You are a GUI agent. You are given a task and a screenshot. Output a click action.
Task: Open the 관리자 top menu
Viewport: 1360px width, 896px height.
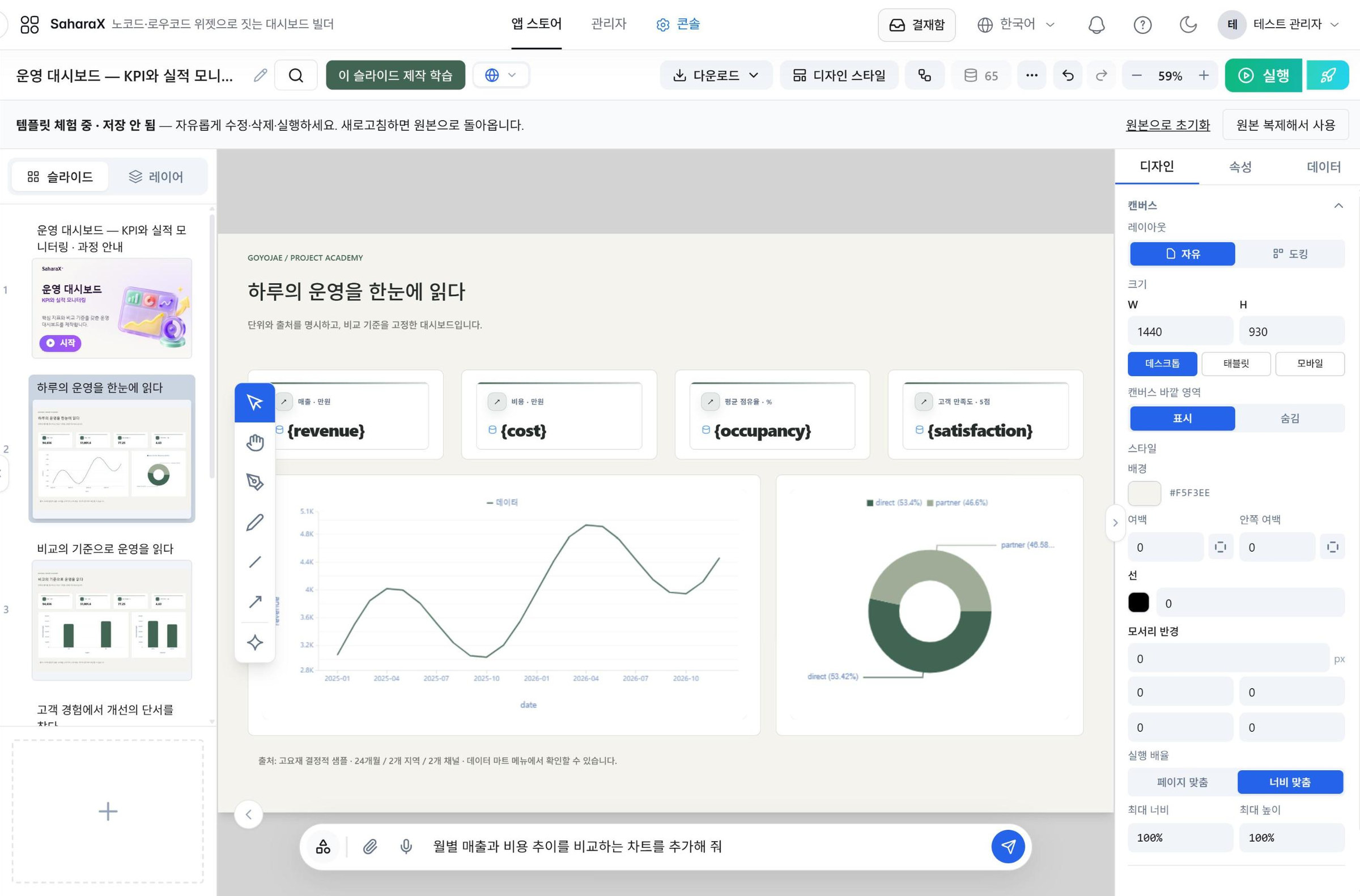(x=608, y=24)
